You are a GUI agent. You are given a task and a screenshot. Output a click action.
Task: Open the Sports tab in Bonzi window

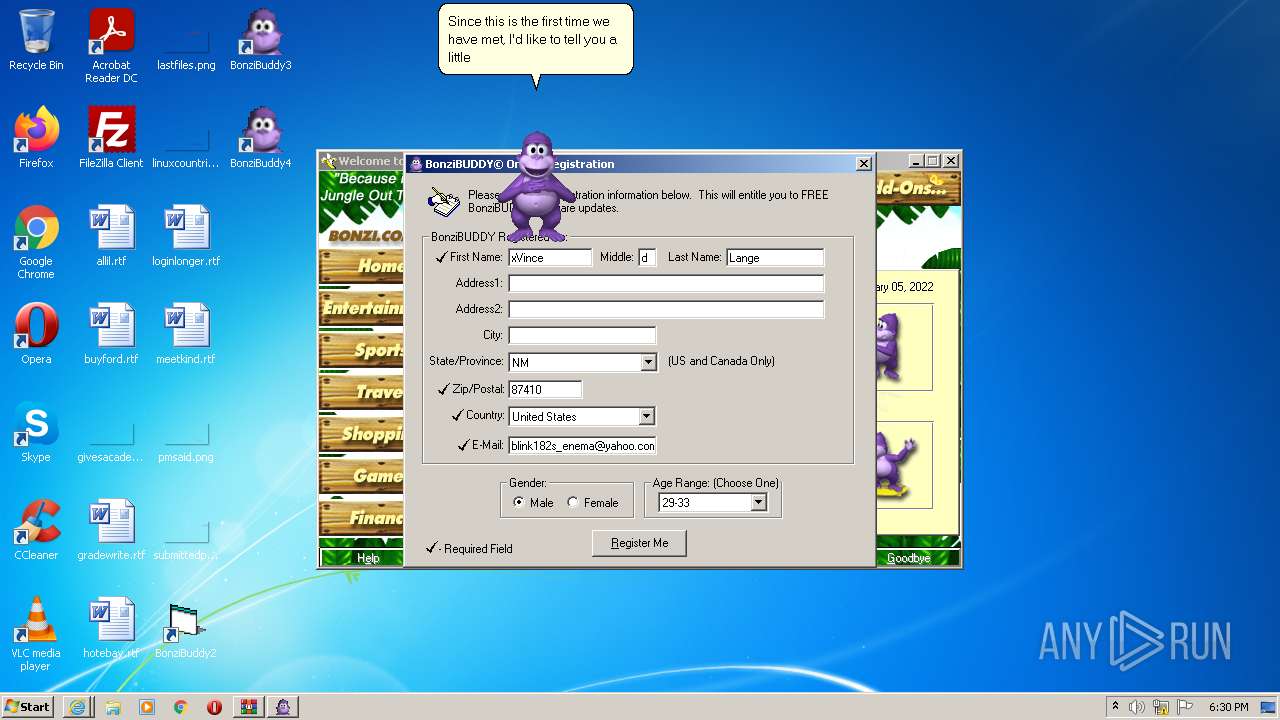click(361, 350)
